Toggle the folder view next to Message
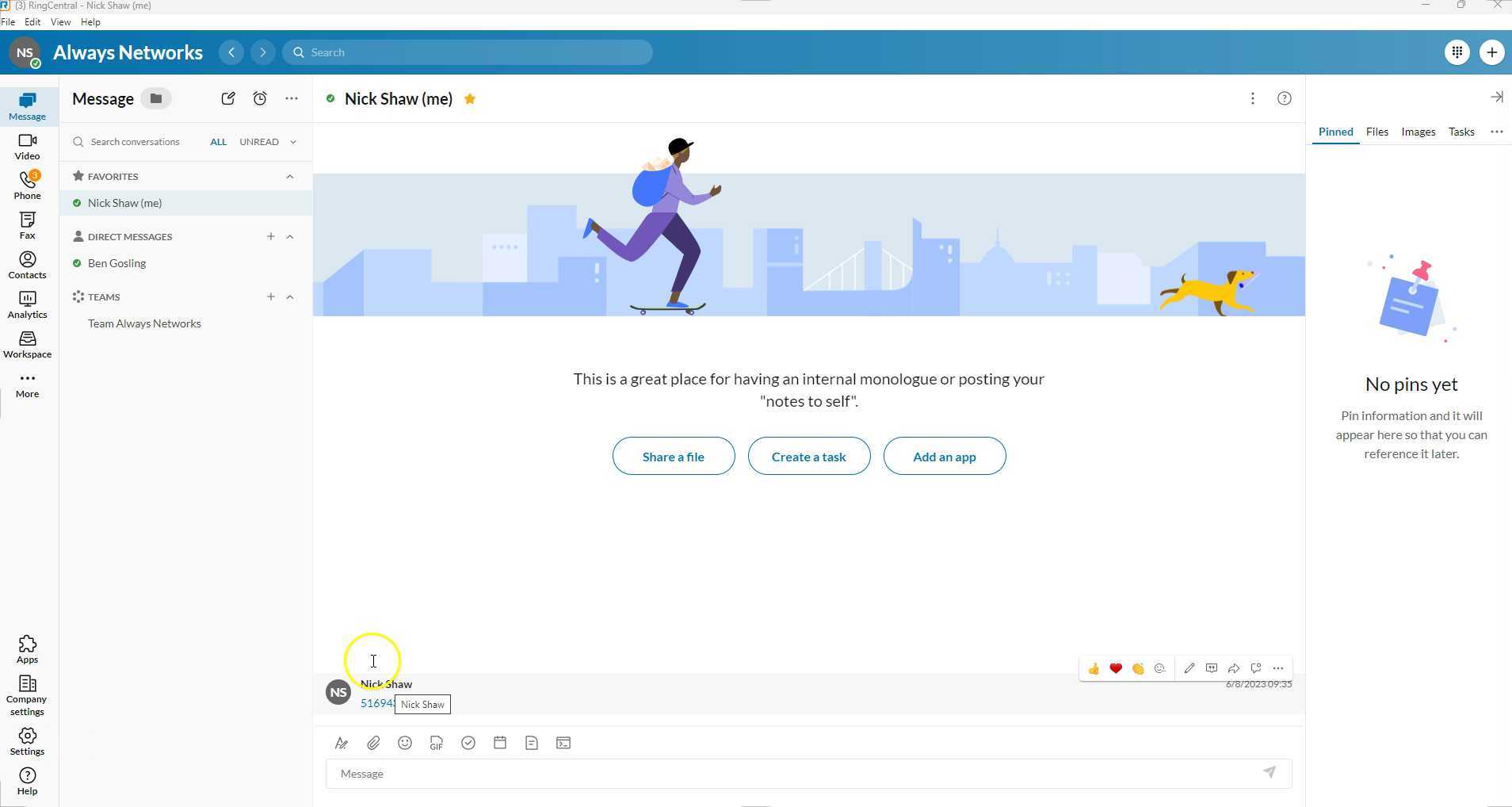1512x807 pixels. click(156, 98)
